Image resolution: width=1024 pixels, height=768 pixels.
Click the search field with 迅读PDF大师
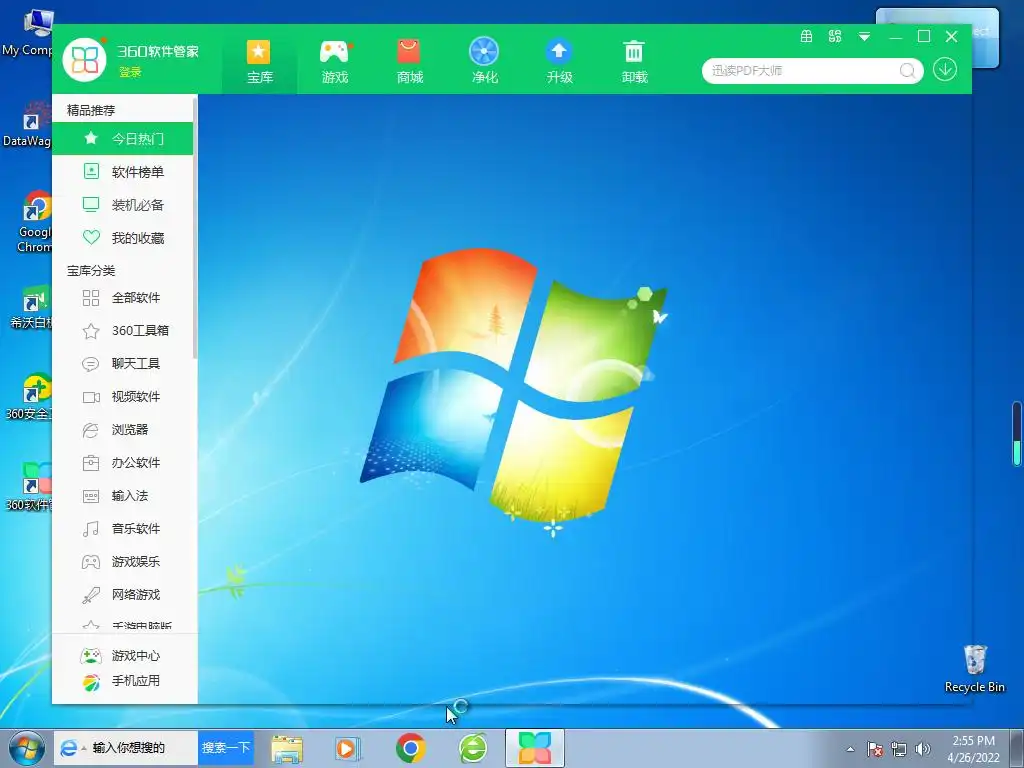pyautogui.click(x=803, y=71)
